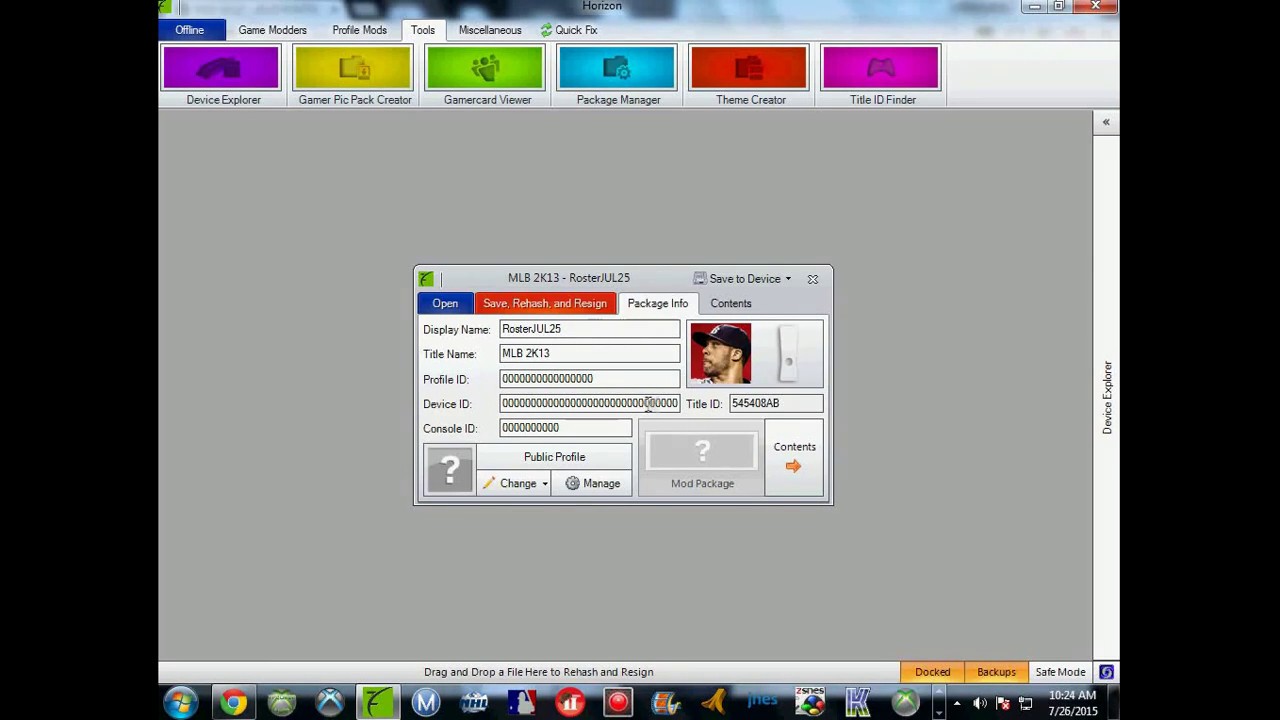Click the blue icon in status bar corner
This screenshot has height=720, width=1280.
click(1106, 672)
